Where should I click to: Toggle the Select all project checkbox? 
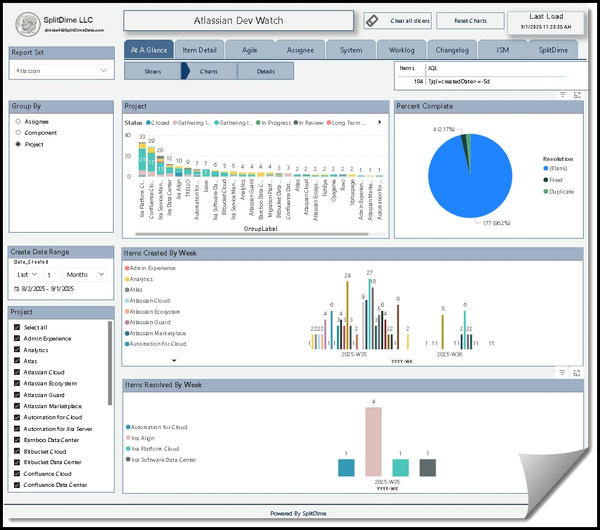pyautogui.click(x=15, y=327)
